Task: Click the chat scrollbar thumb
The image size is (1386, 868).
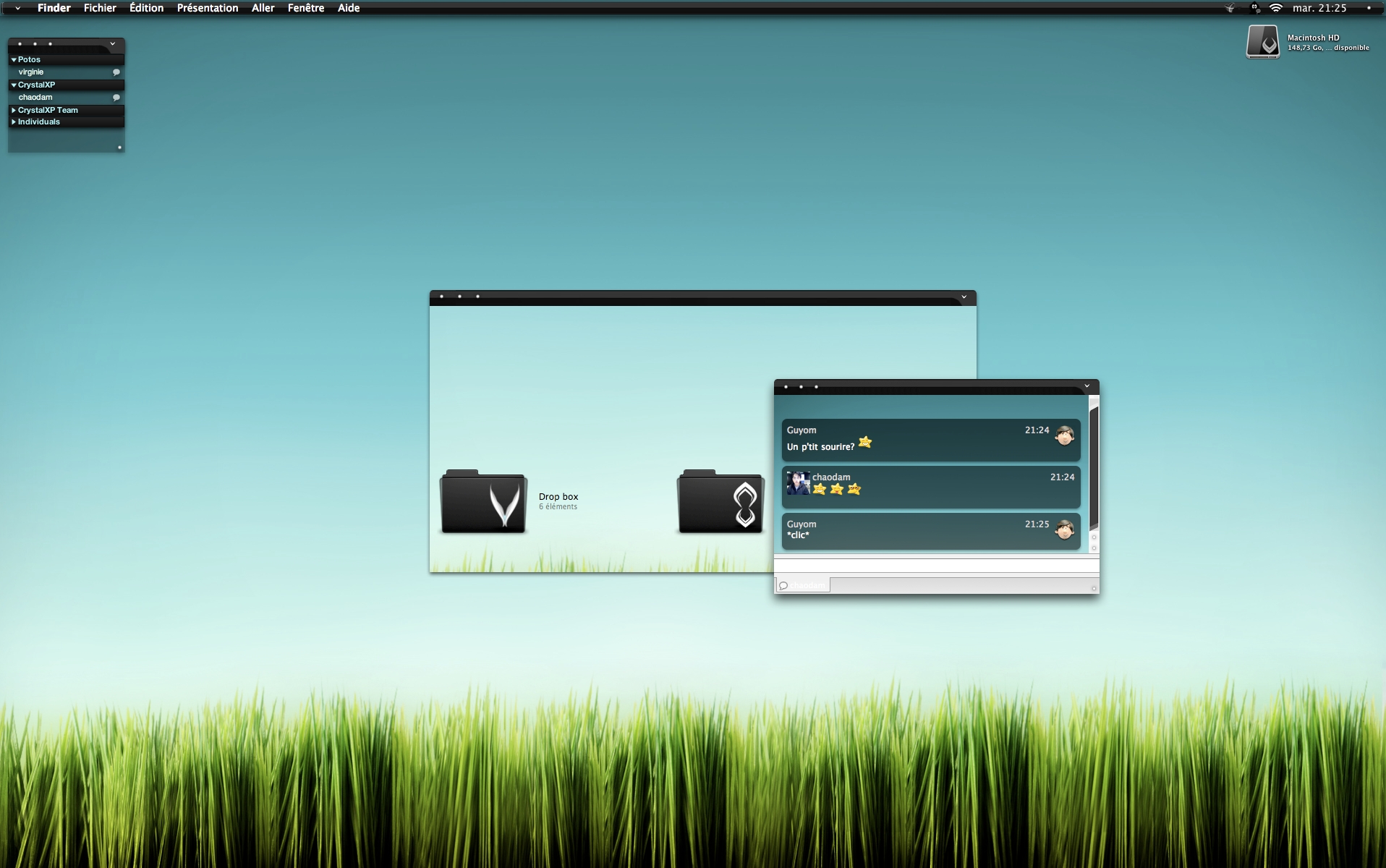Action: (1094, 467)
